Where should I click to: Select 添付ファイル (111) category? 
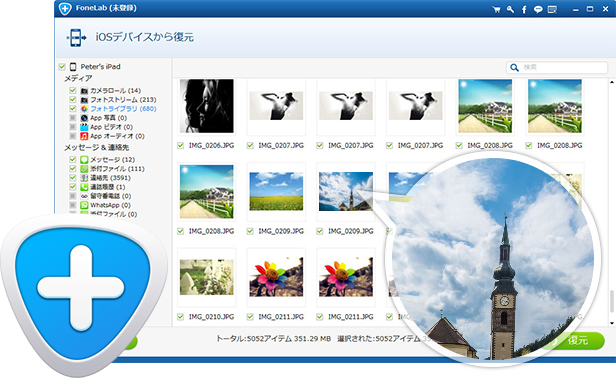117,169
